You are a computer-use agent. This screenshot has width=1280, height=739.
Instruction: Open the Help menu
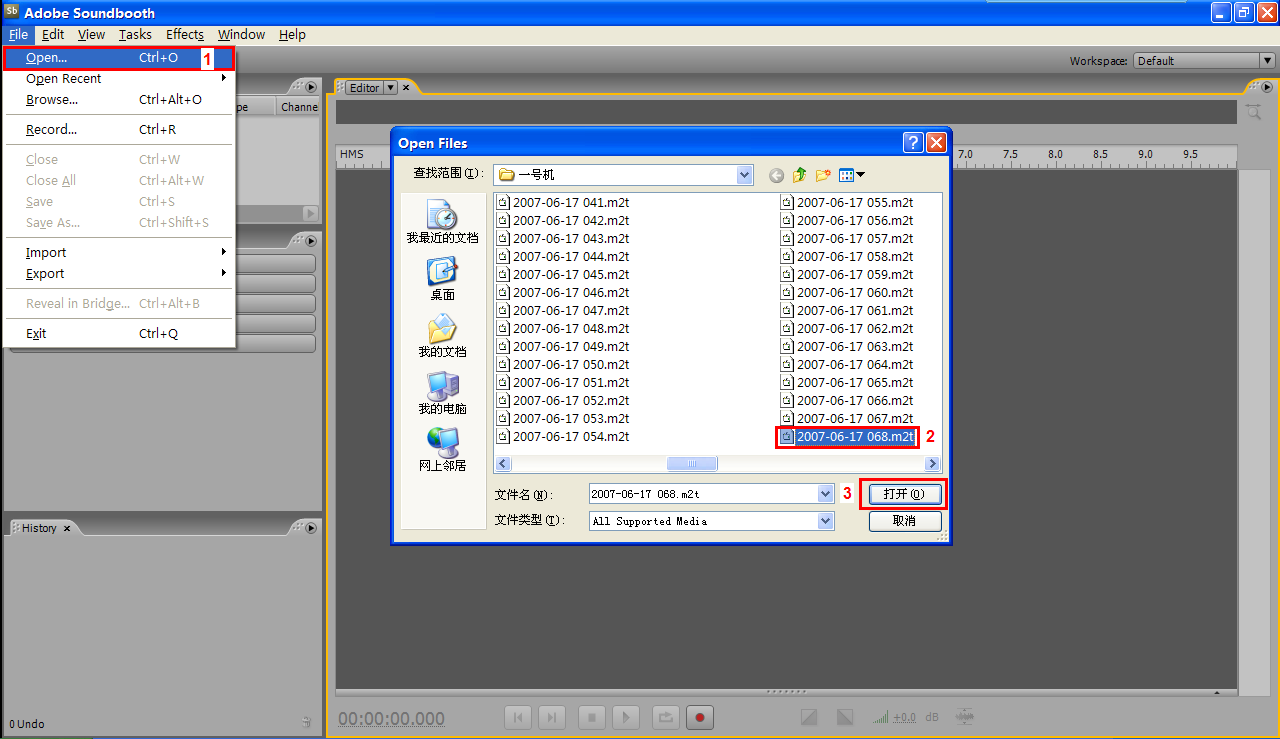click(292, 34)
